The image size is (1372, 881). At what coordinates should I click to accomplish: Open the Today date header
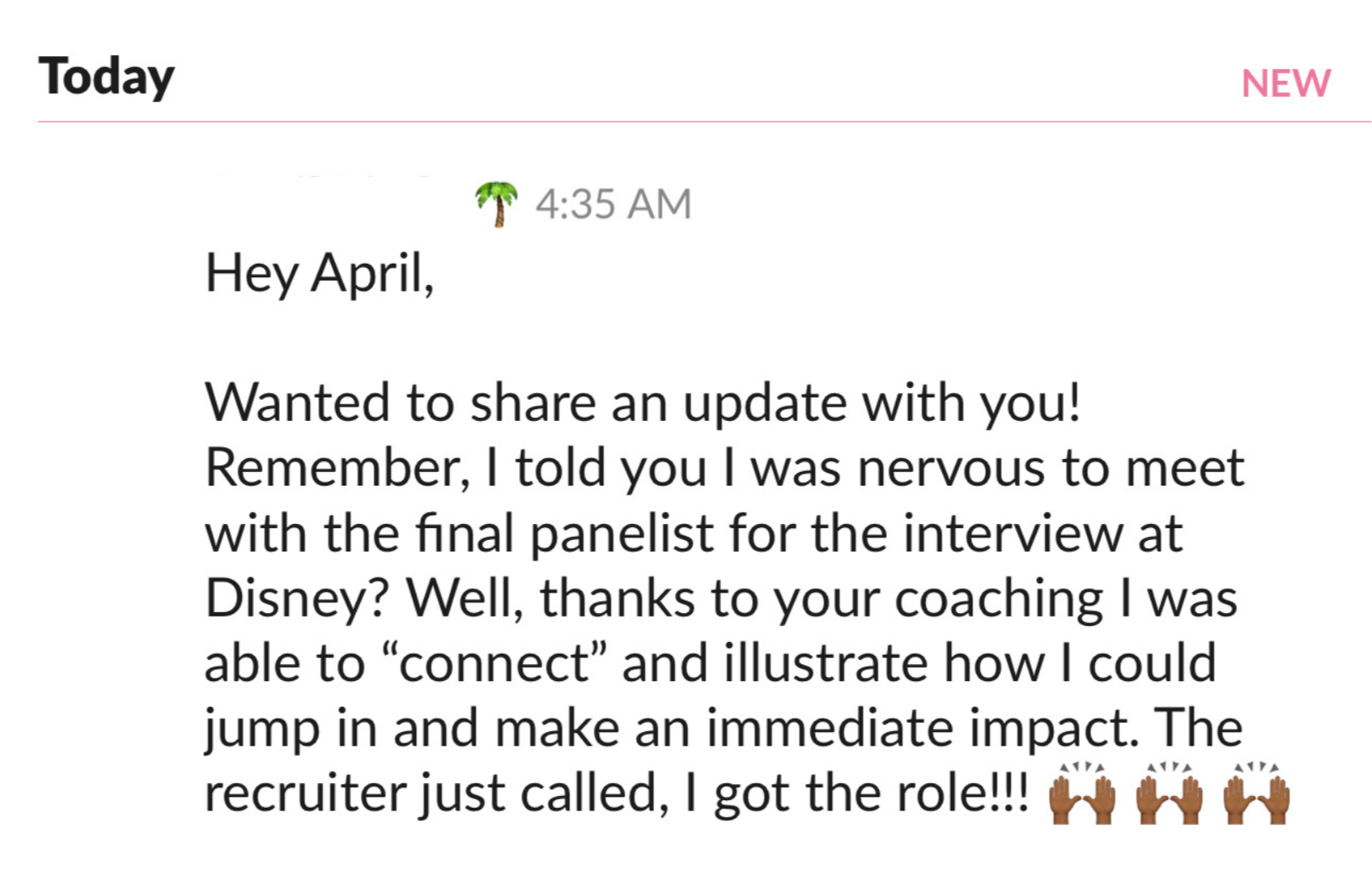pyautogui.click(x=106, y=77)
